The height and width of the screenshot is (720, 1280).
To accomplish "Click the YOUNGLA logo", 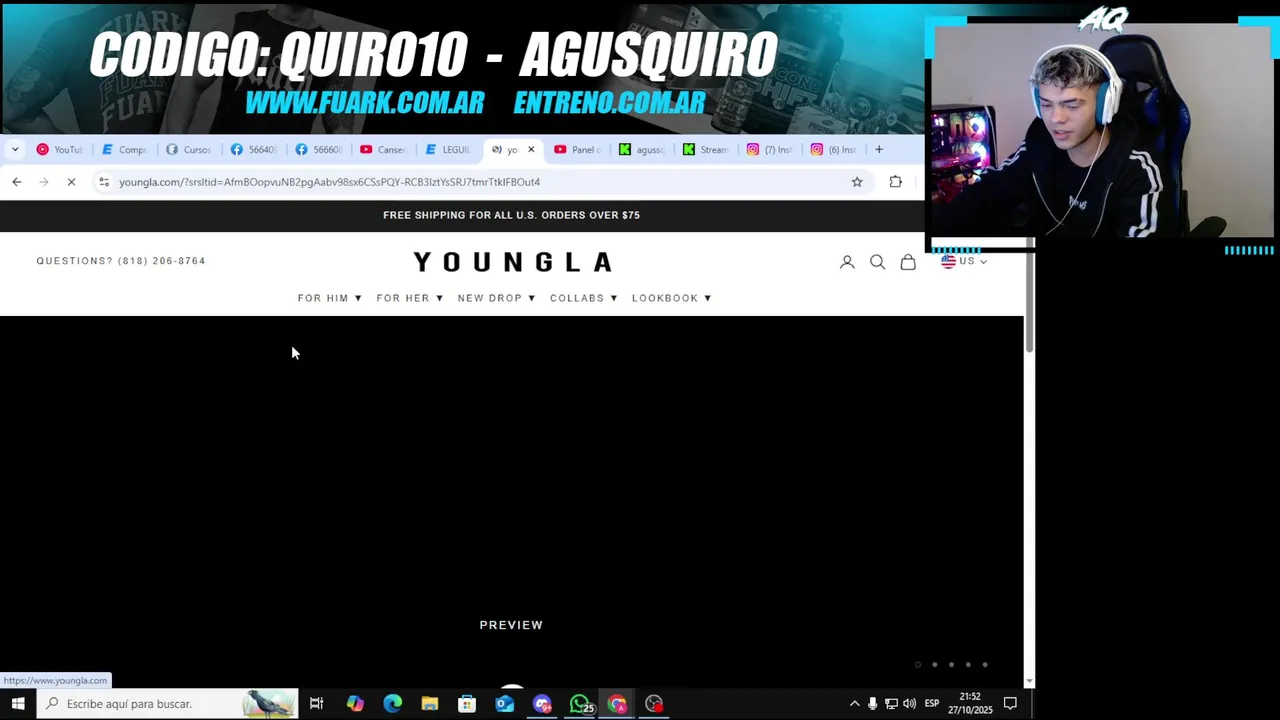I will coord(512,262).
